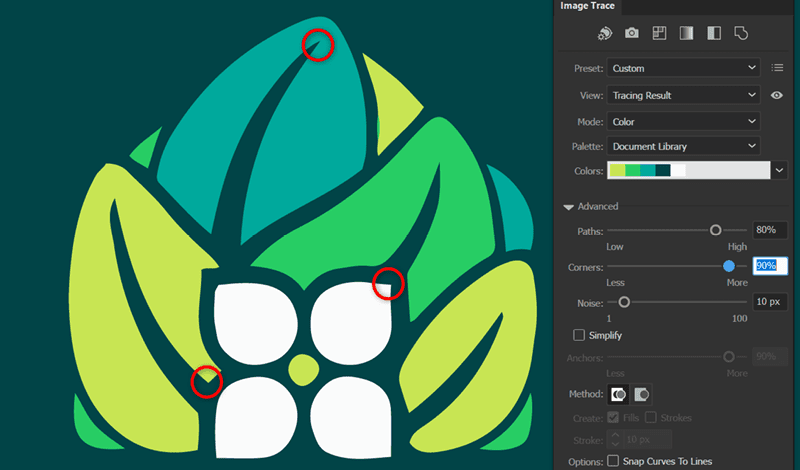The width and height of the screenshot is (800, 470).
Task: Select the Low Color preset icon
Action: 659,33
